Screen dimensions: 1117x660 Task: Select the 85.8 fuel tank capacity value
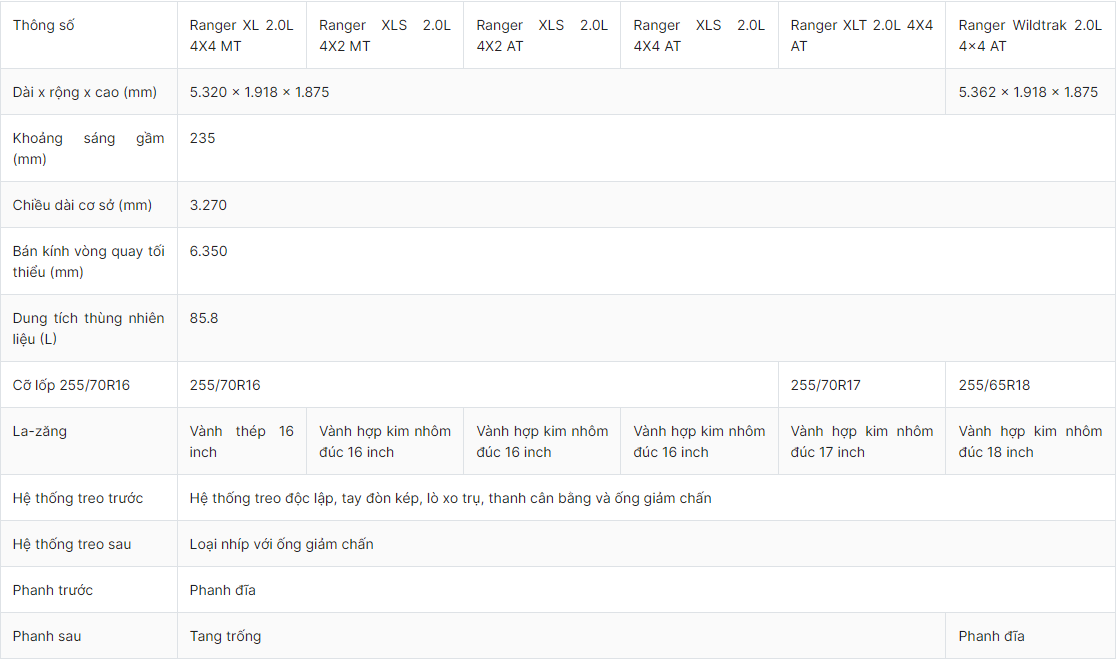tap(204, 318)
